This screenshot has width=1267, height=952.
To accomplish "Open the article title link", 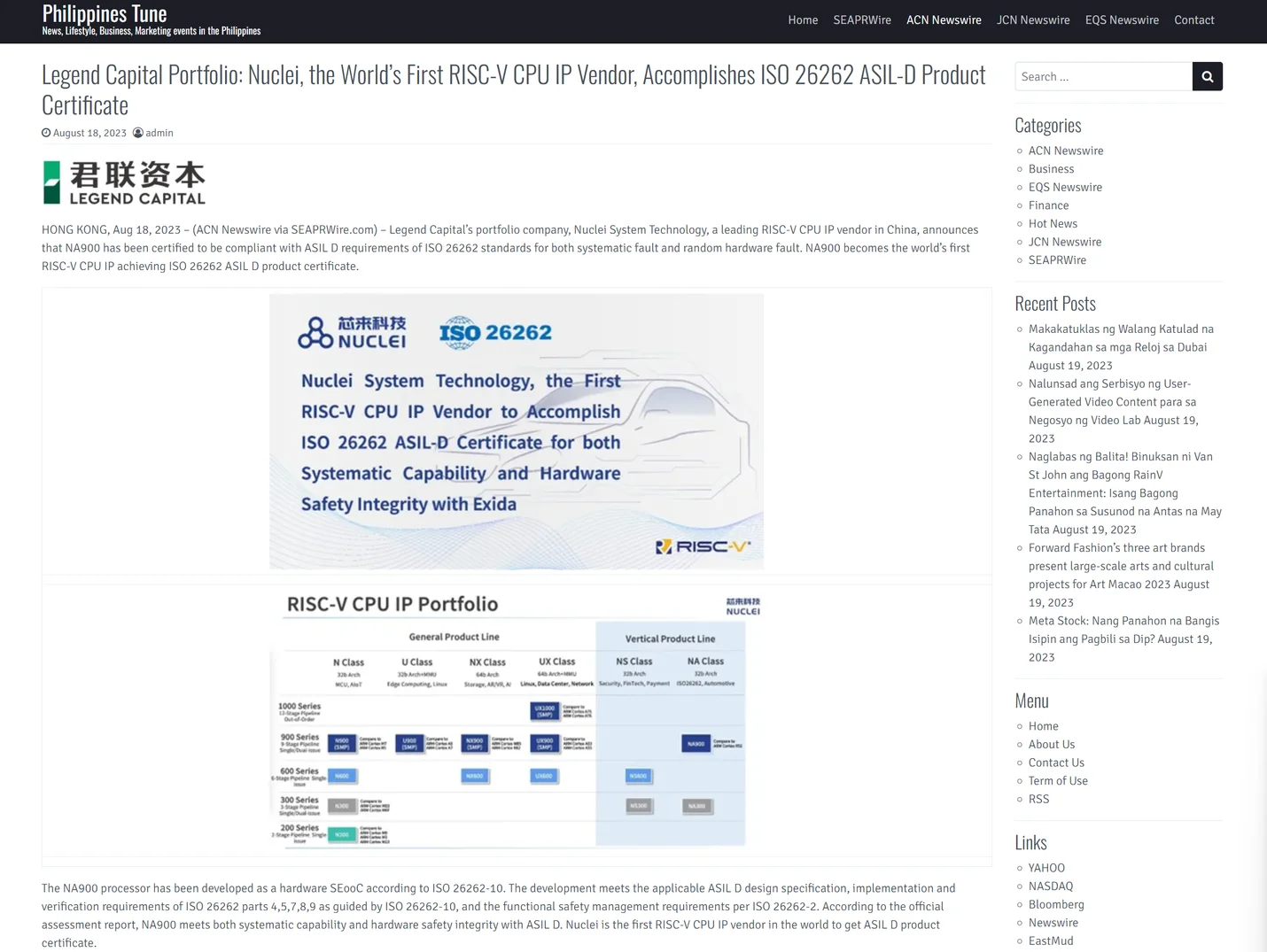I will (513, 89).
